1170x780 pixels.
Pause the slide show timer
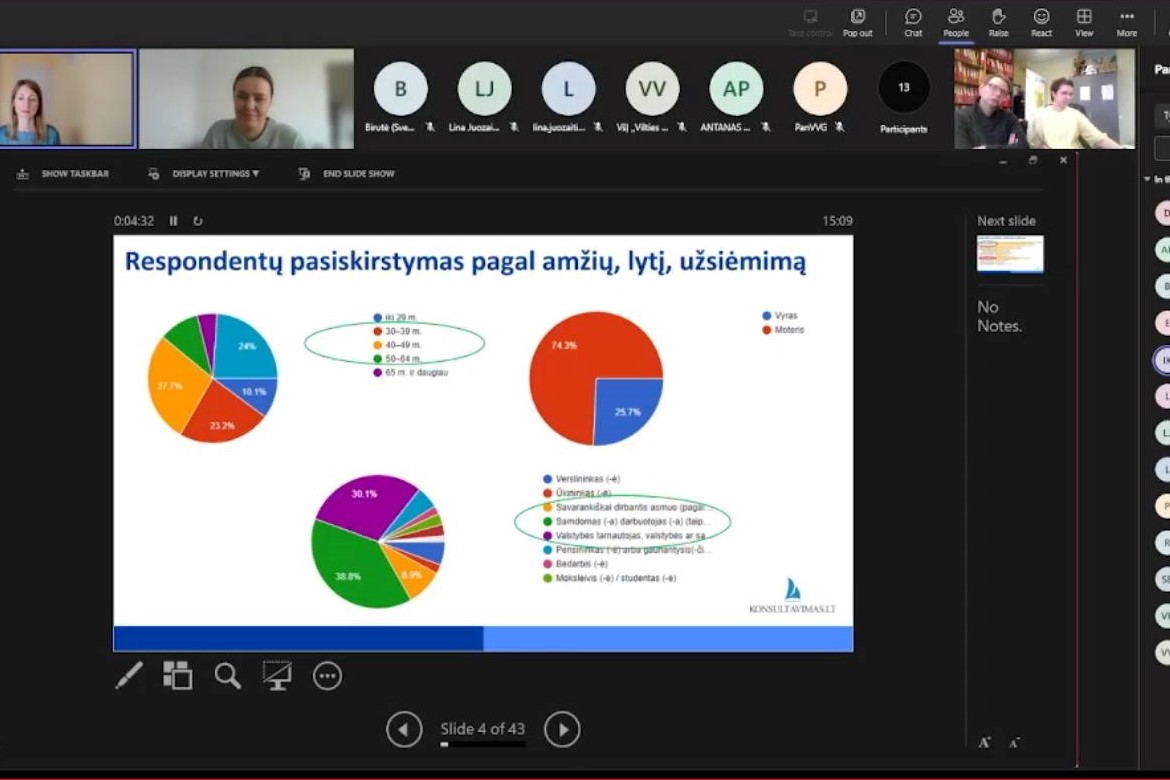[x=173, y=221]
